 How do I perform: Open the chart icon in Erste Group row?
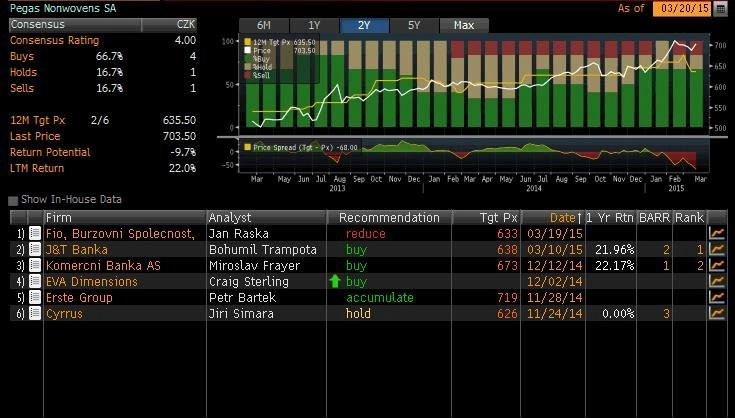pos(717,297)
